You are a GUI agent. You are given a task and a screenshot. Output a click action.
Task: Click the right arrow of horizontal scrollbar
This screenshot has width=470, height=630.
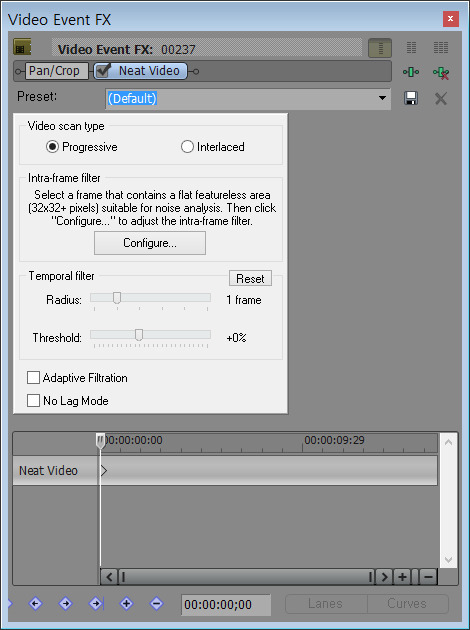(x=384, y=577)
